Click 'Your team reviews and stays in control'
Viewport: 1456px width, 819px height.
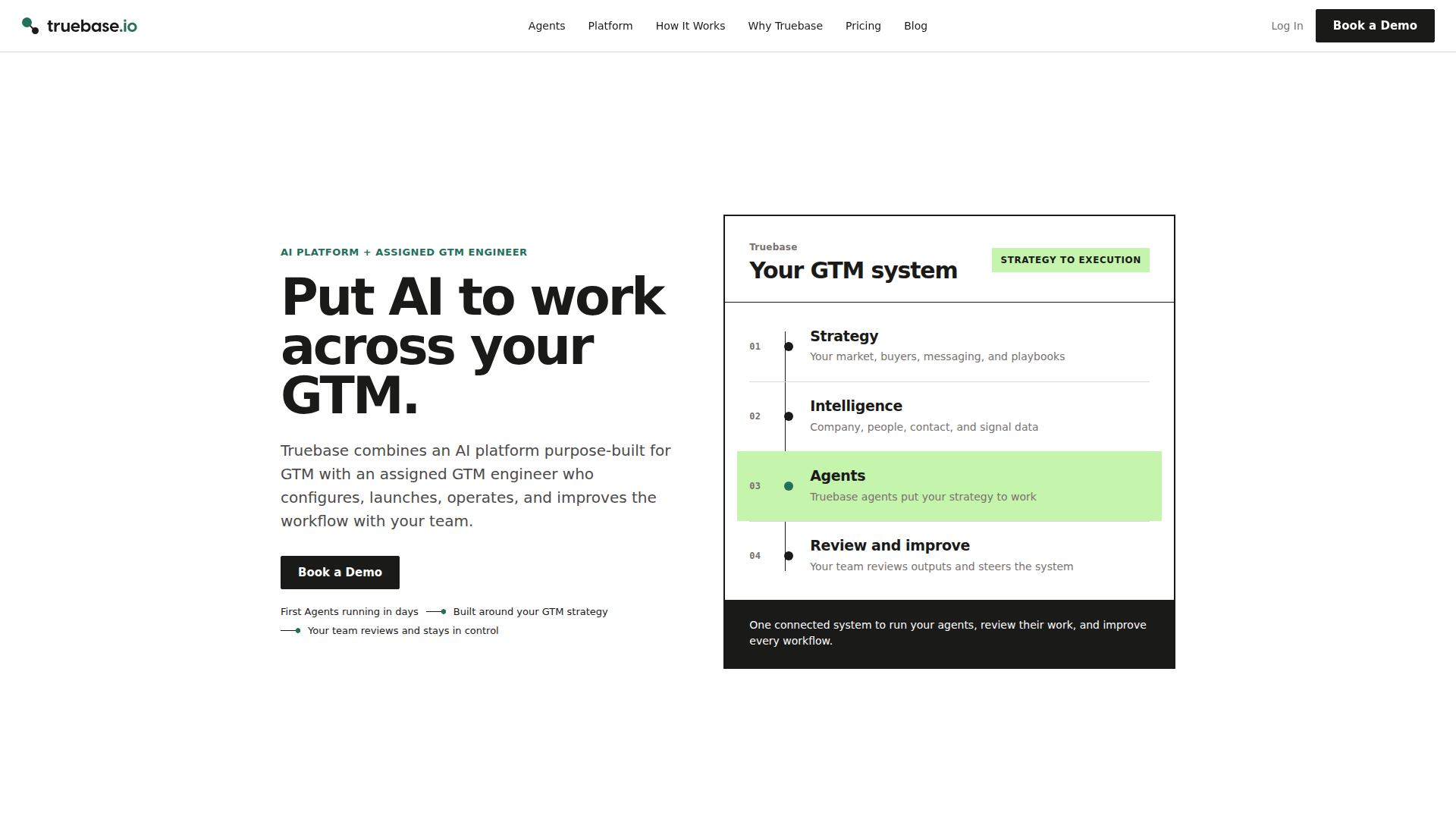[x=403, y=631]
